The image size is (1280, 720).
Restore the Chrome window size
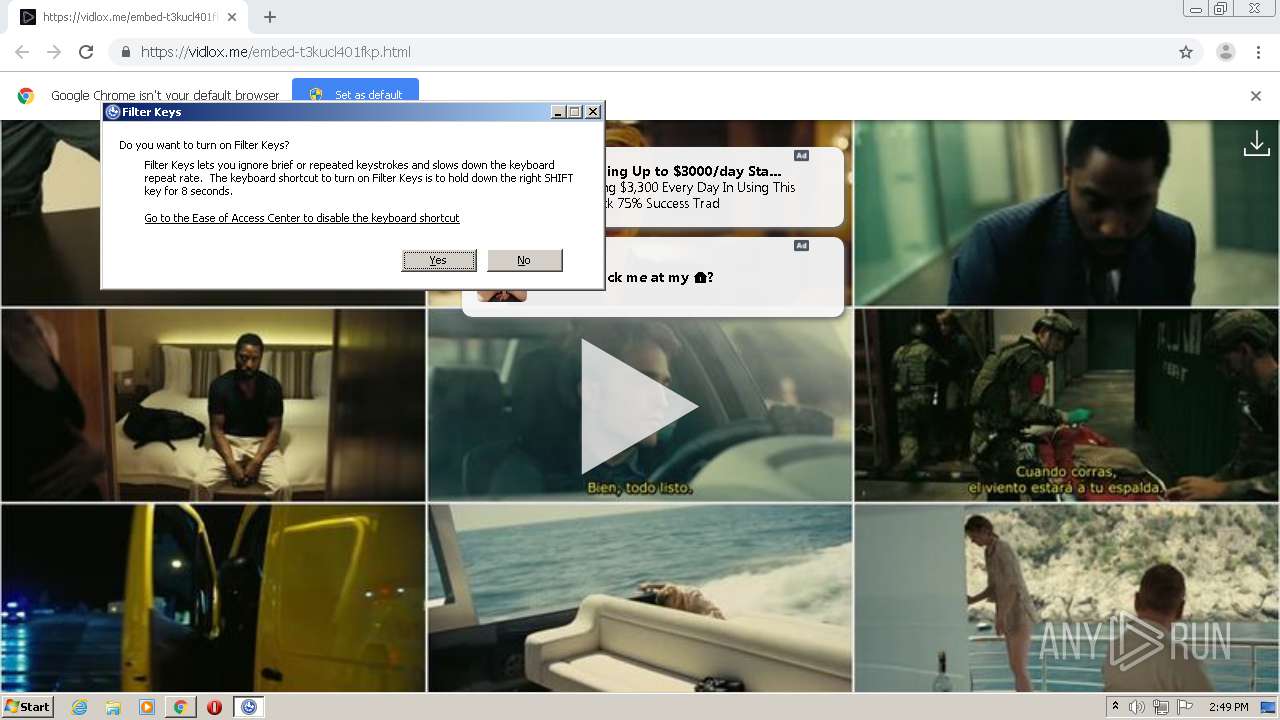1221,9
